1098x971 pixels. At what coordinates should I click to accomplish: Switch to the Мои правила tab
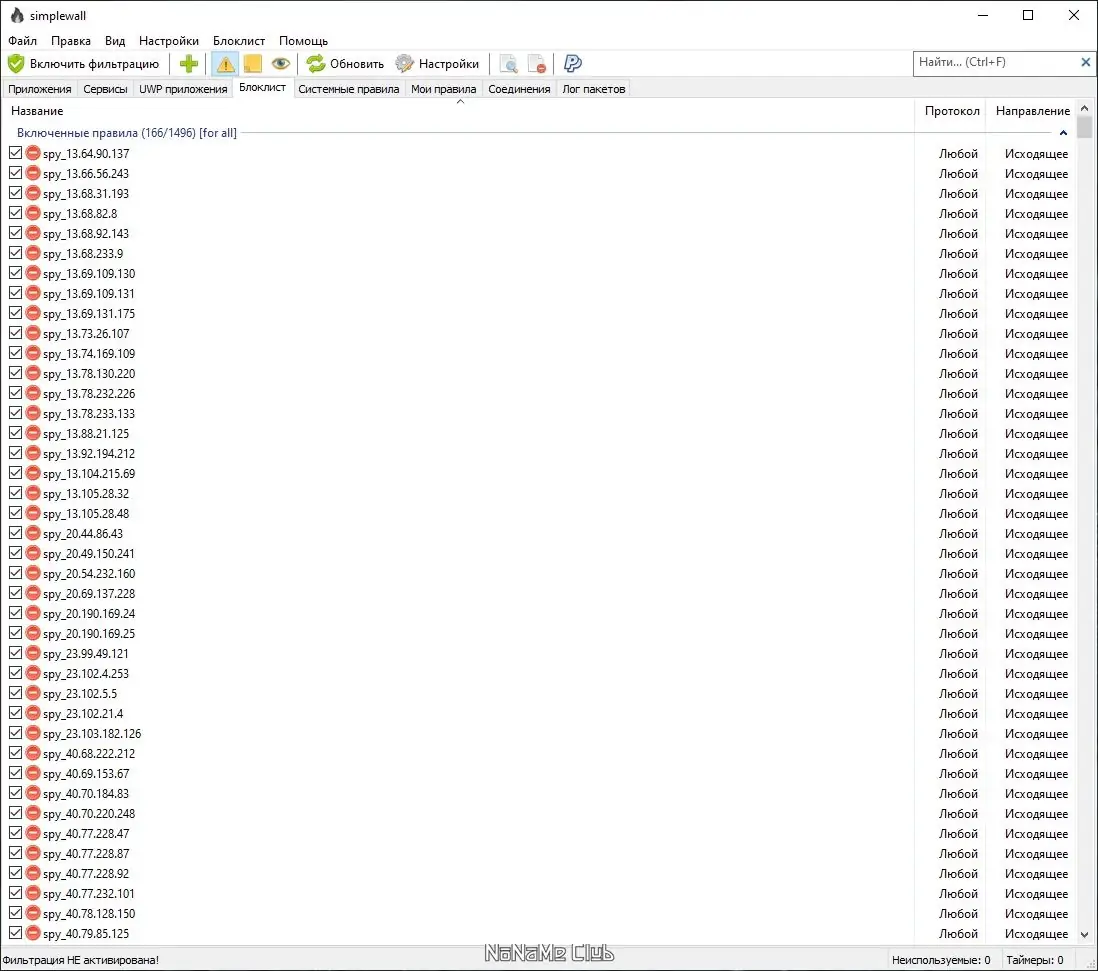pyautogui.click(x=443, y=89)
